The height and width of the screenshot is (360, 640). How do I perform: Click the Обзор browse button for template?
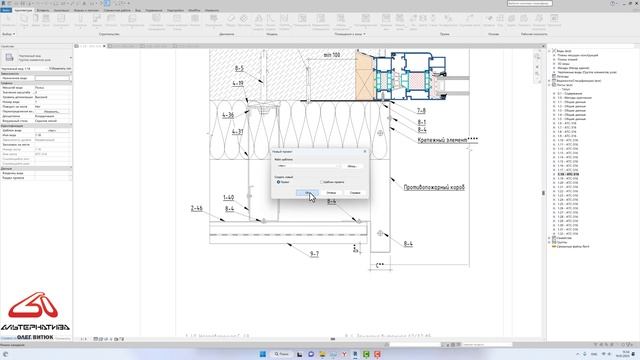(352, 166)
